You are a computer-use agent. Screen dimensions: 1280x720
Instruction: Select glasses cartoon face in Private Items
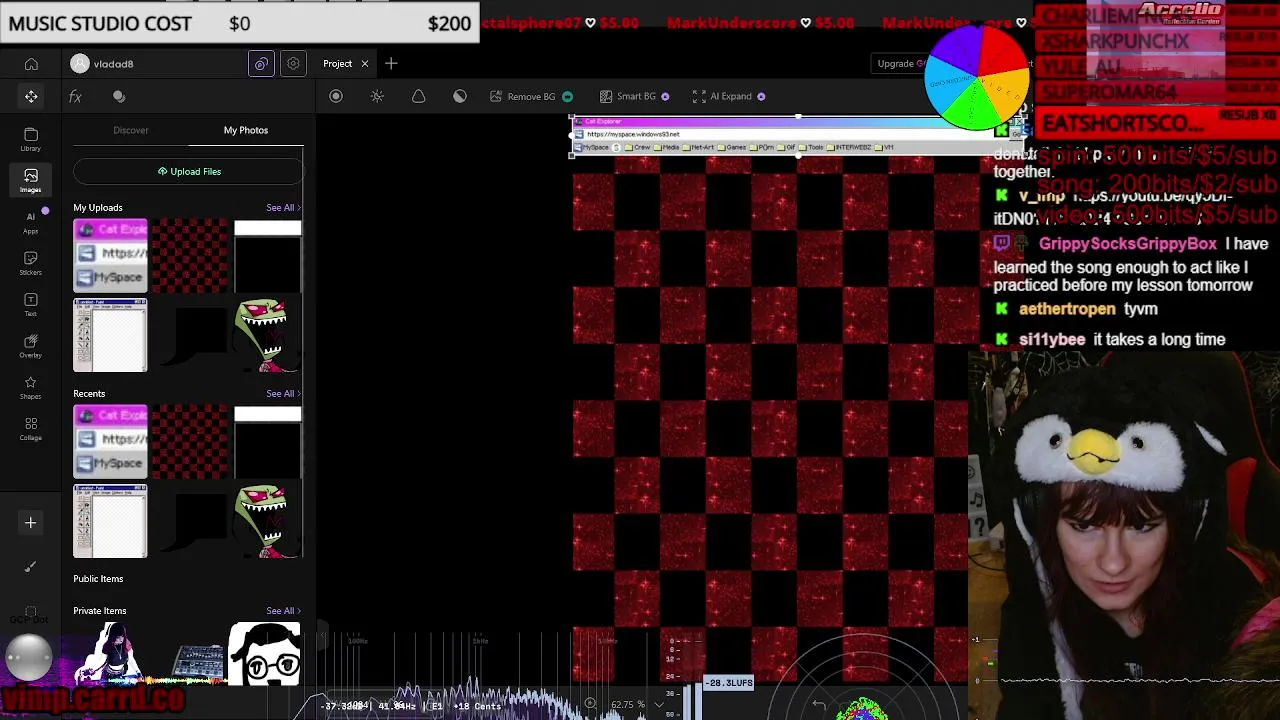coord(265,654)
